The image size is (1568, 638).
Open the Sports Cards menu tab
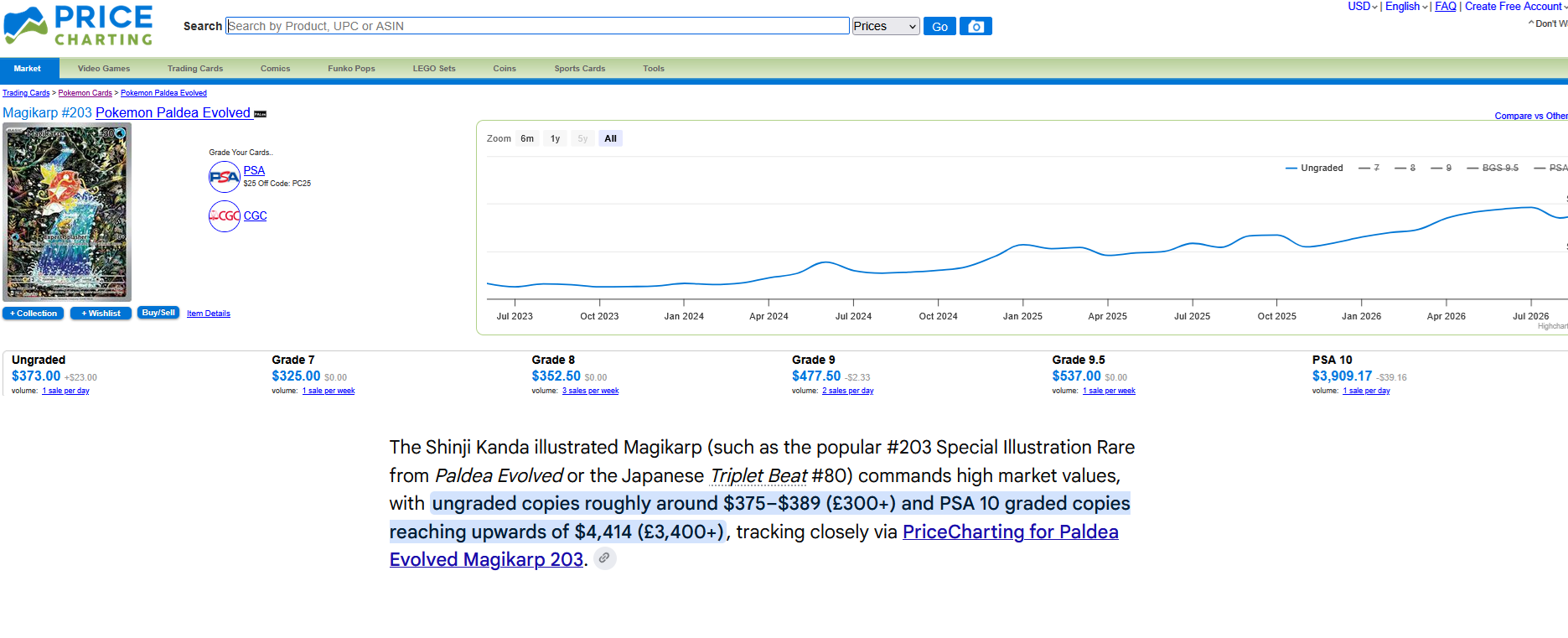(x=580, y=69)
